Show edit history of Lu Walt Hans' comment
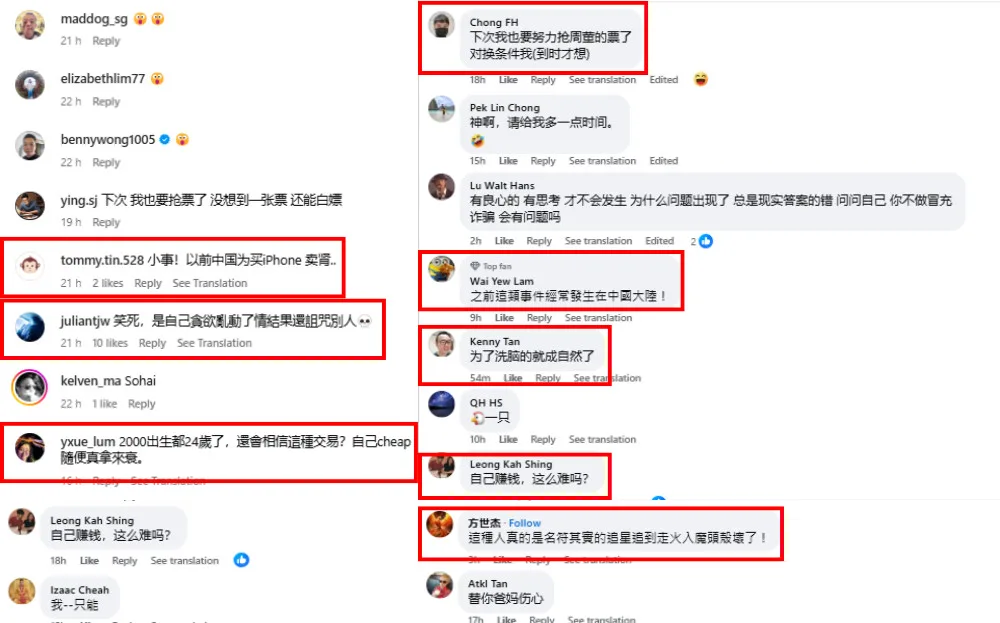This screenshot has width=1000, height=623. pyautogui.click(x=659, y=241)
